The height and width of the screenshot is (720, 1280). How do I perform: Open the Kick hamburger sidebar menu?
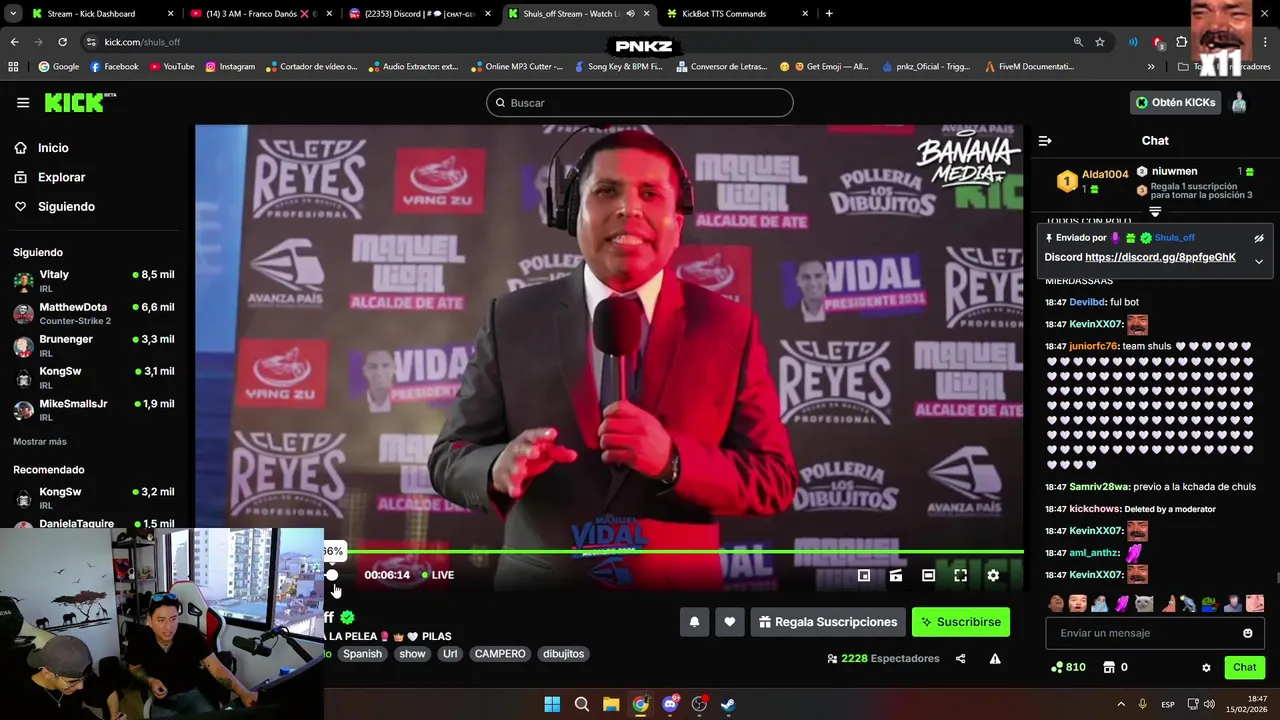pyautogui.click(x=23, y=103)
